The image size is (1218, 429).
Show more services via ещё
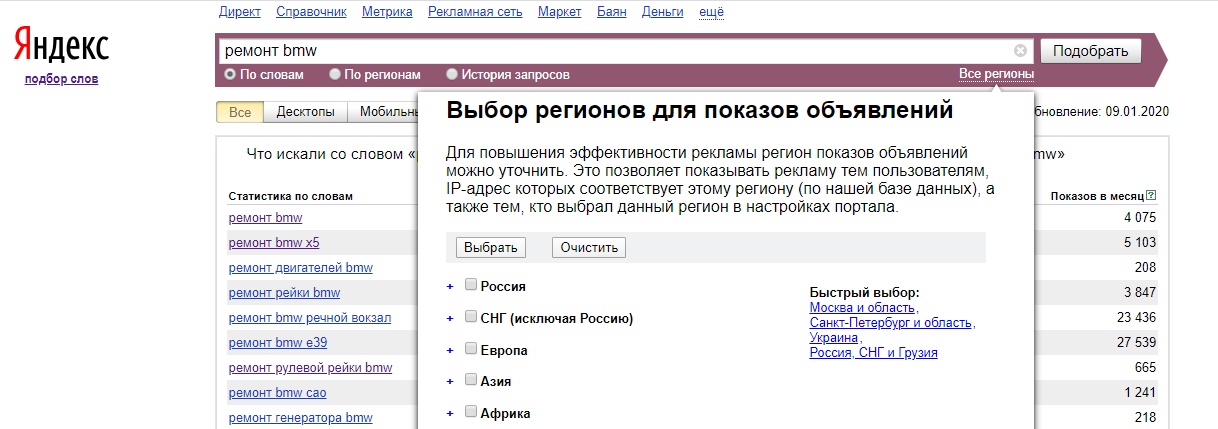[711, 12]
